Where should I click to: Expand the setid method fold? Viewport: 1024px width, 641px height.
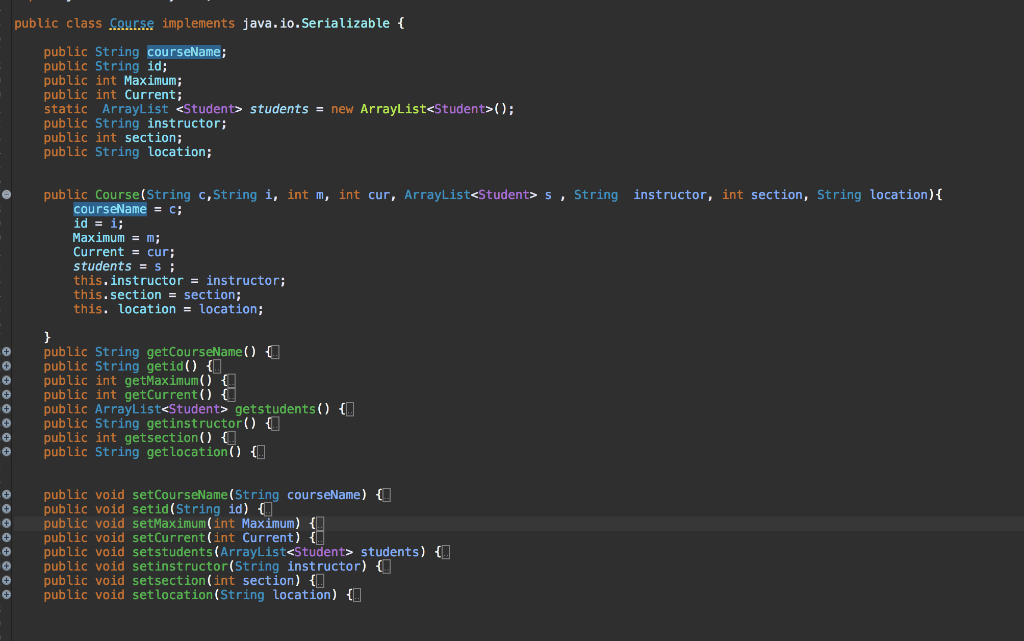tap(6, 508)
